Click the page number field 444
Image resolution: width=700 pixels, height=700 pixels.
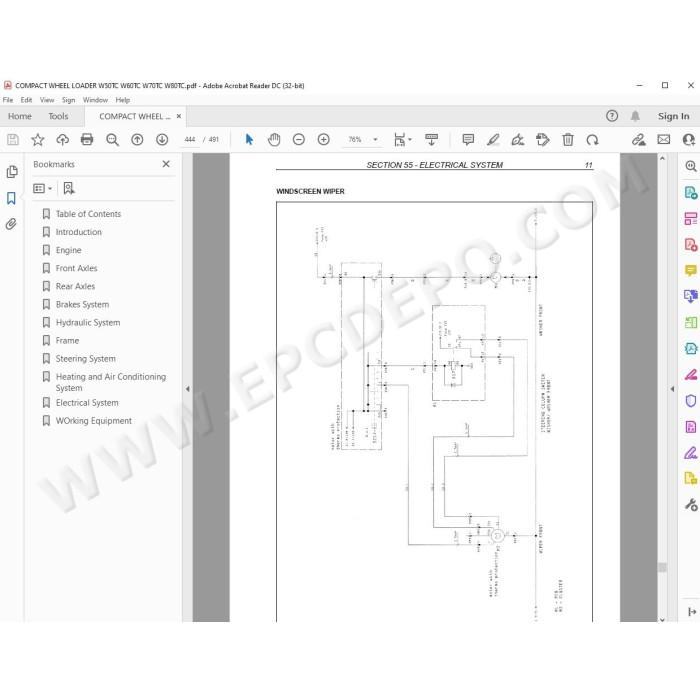click(x=190, y=140)
